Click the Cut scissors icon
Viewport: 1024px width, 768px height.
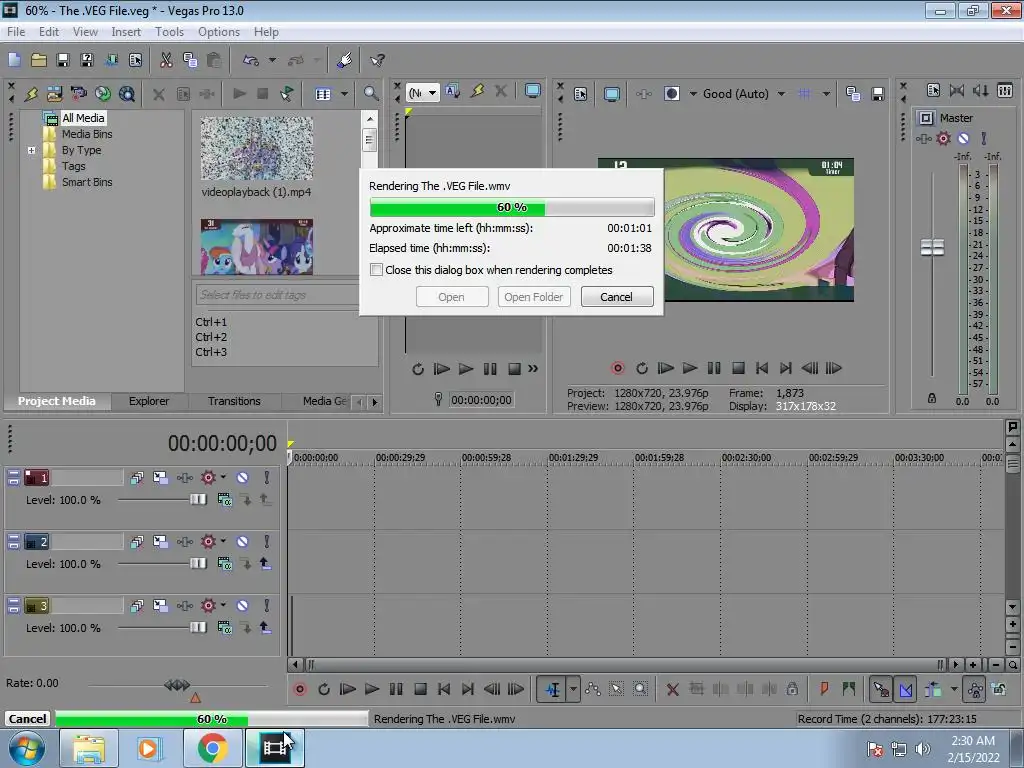click(x=166, y=60)
